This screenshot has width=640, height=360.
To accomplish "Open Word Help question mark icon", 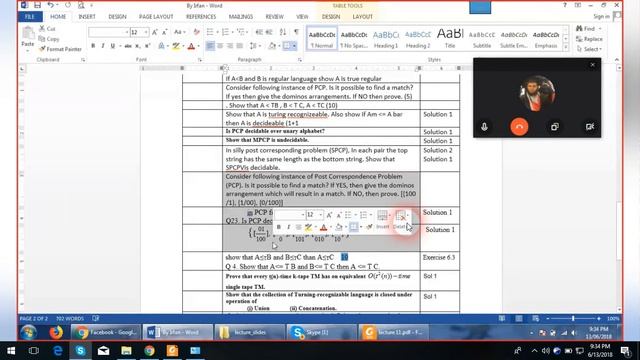I will (564, 5).
